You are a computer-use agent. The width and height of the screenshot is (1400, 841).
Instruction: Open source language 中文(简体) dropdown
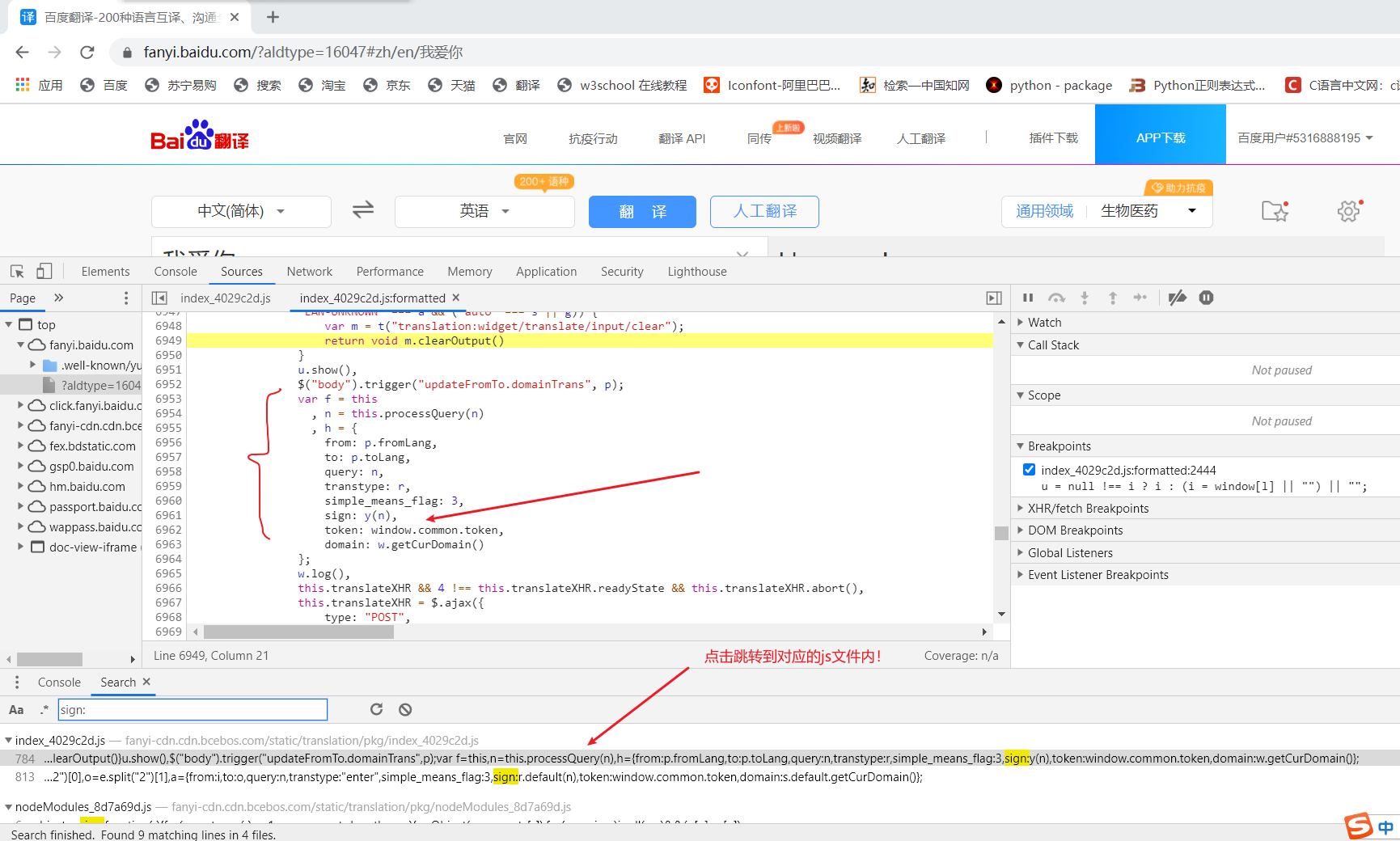[241, 212]
